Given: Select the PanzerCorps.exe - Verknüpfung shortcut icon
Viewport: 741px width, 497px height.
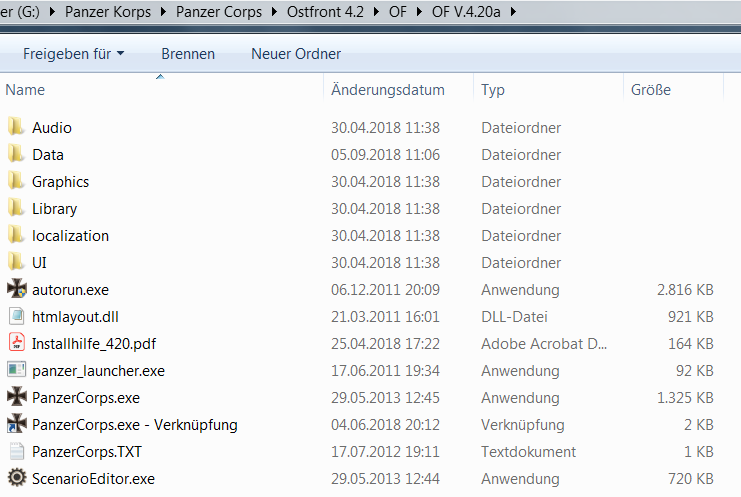Looking at the screenshot, I should pyautogui.click(x=17, y=423).
